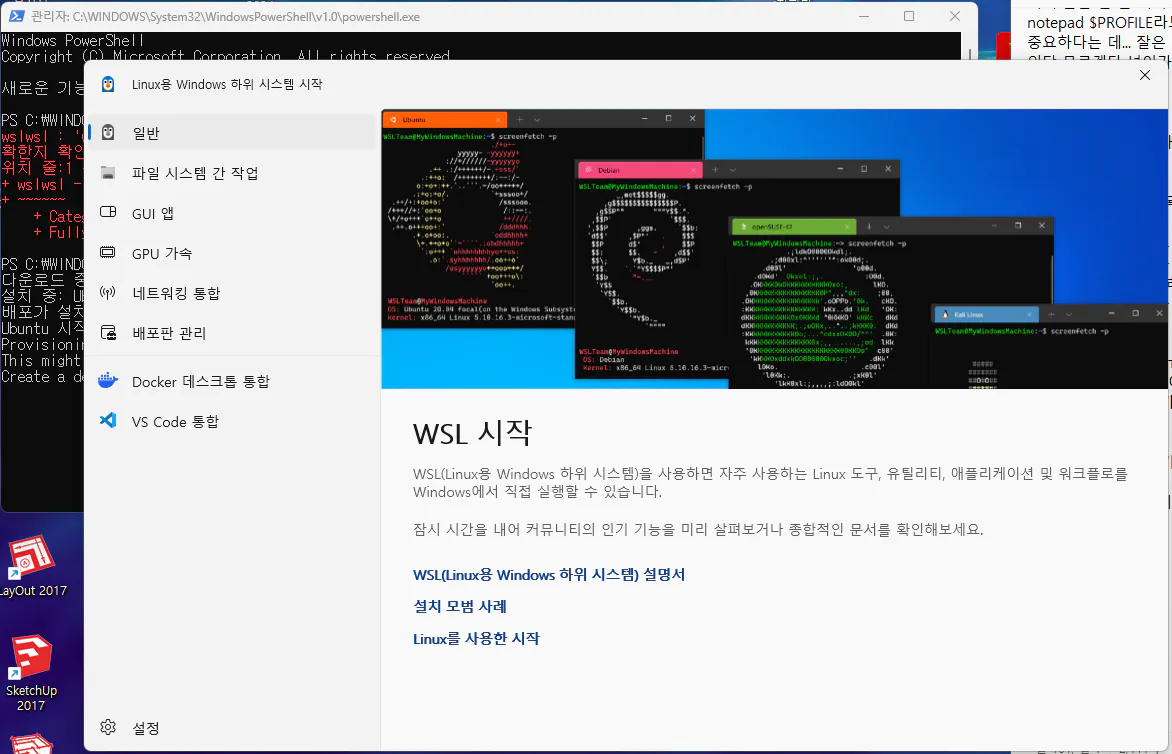This screenshot has width=1172, height=754.
Task: Open the 네트워킹 통합 section
Action: [x=232, y=293]
